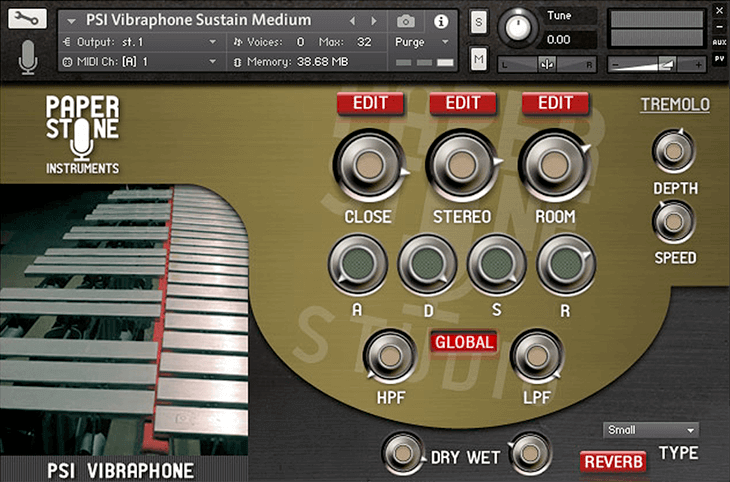Click the tremolo DEPTH knob
Viewport: 730px width, 482px height.
click(x=674, y=151)
